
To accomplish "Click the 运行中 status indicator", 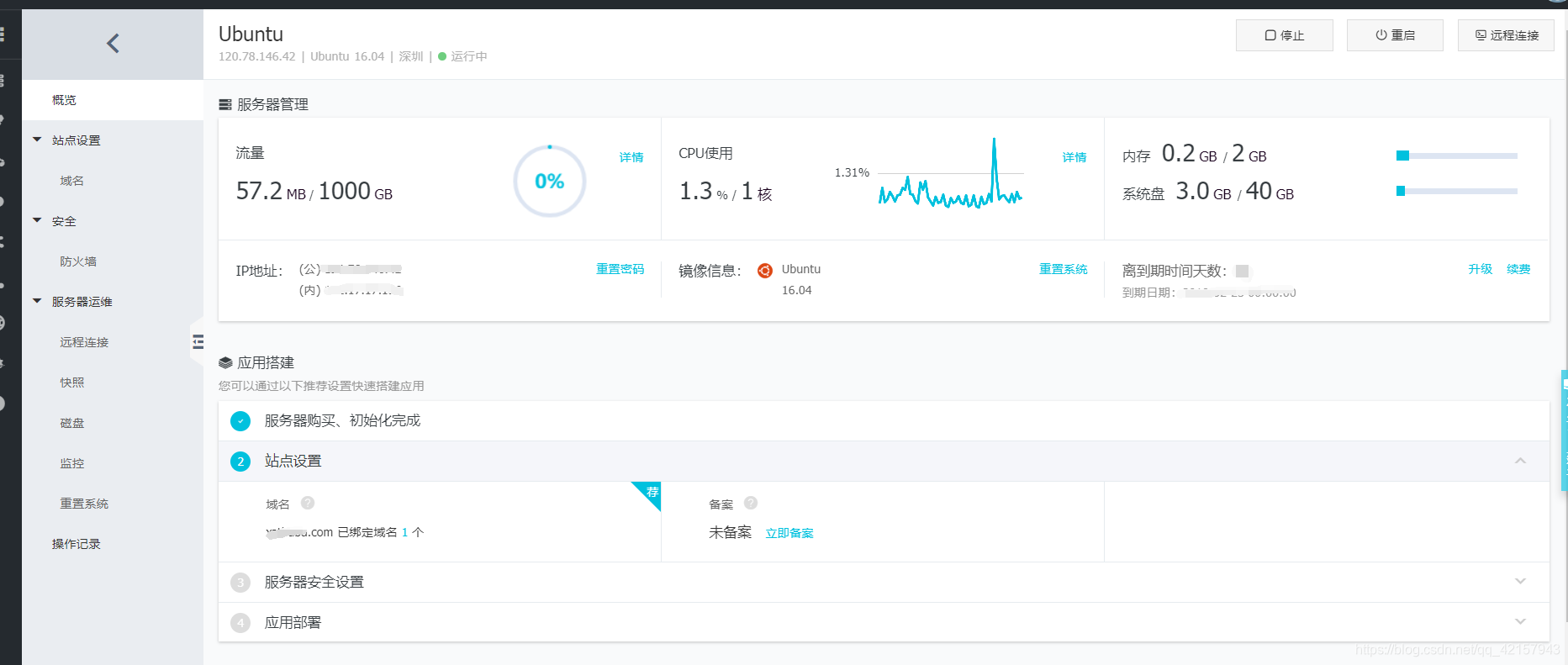I will 462,56.
